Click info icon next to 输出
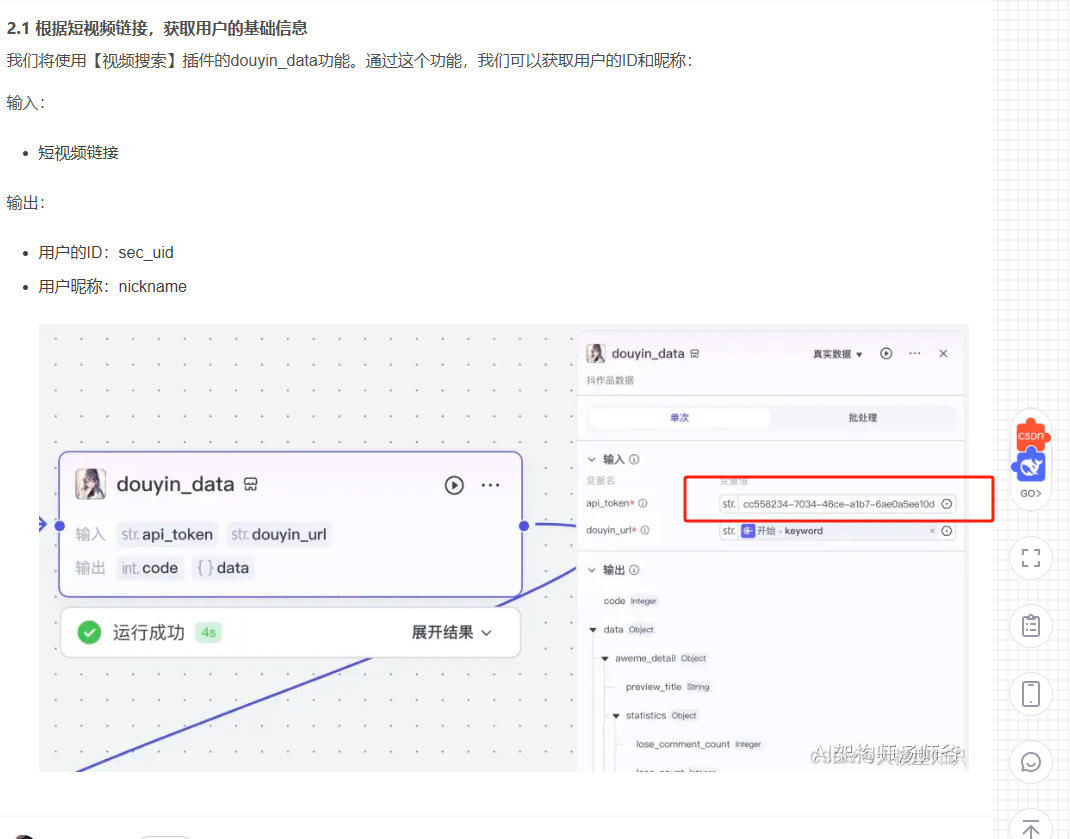Viewport: 1070px width, 839px height. click(x=634, y=570)
